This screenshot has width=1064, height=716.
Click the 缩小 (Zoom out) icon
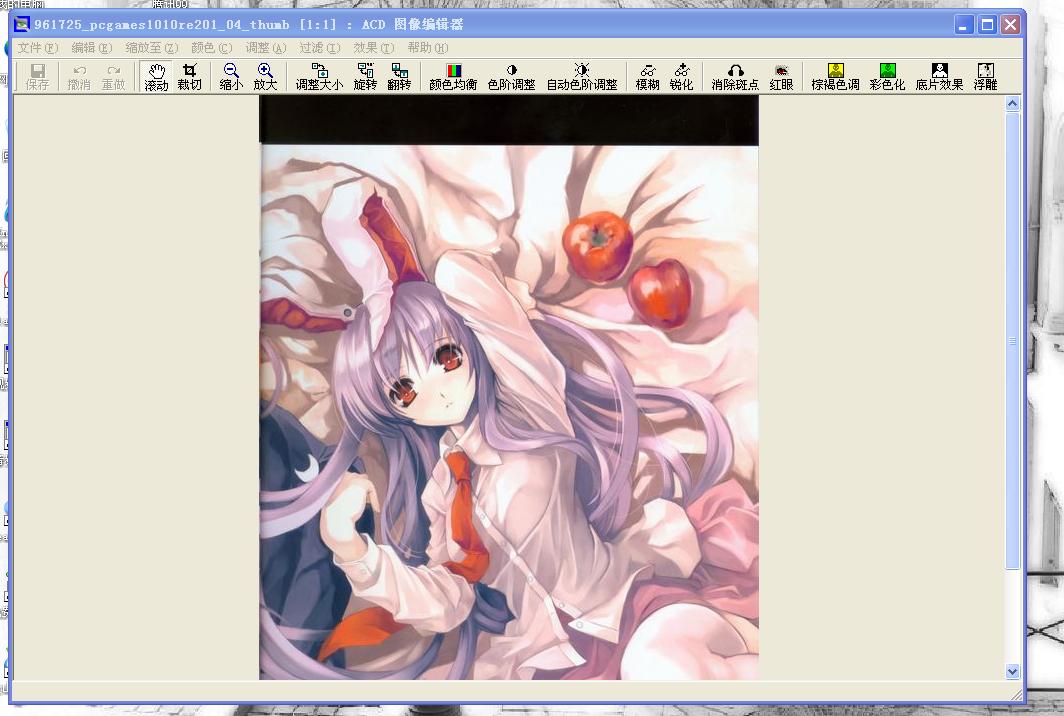pyautogui.click(x=231, y=77)
